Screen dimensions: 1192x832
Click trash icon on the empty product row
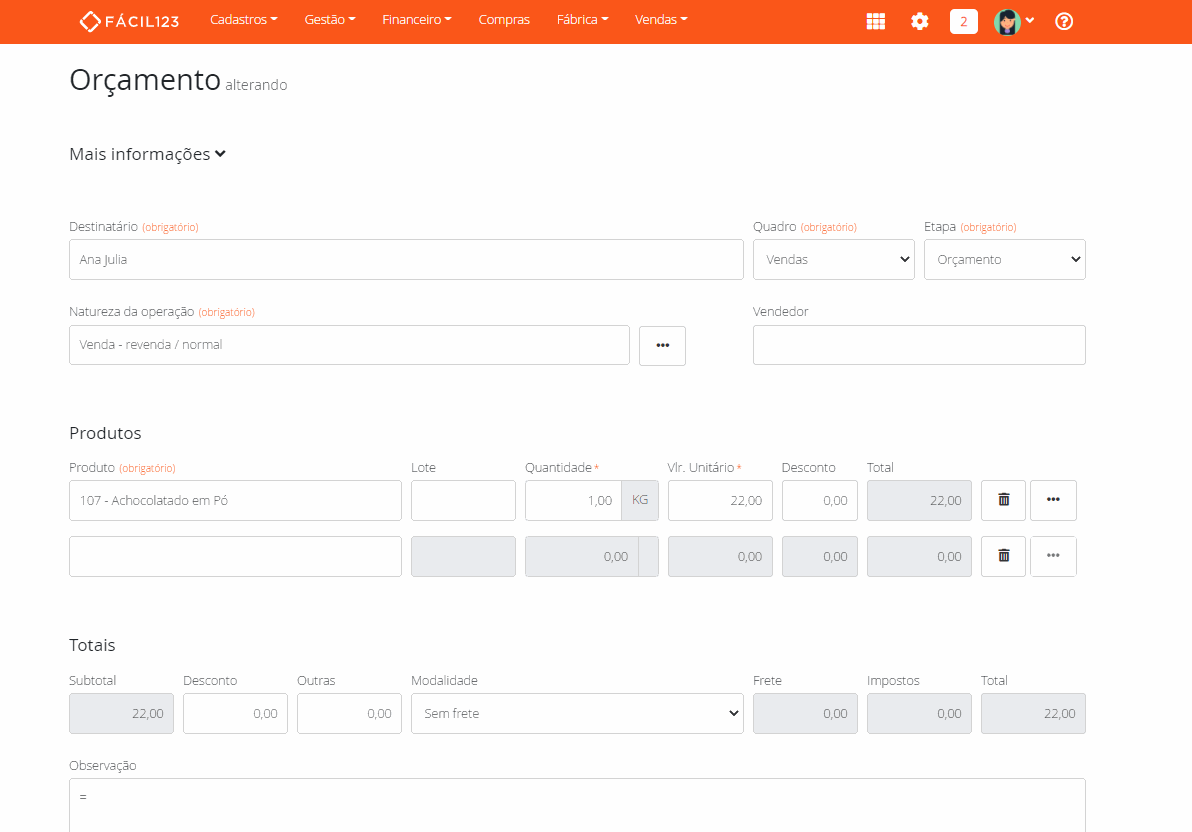(1003, 556)
